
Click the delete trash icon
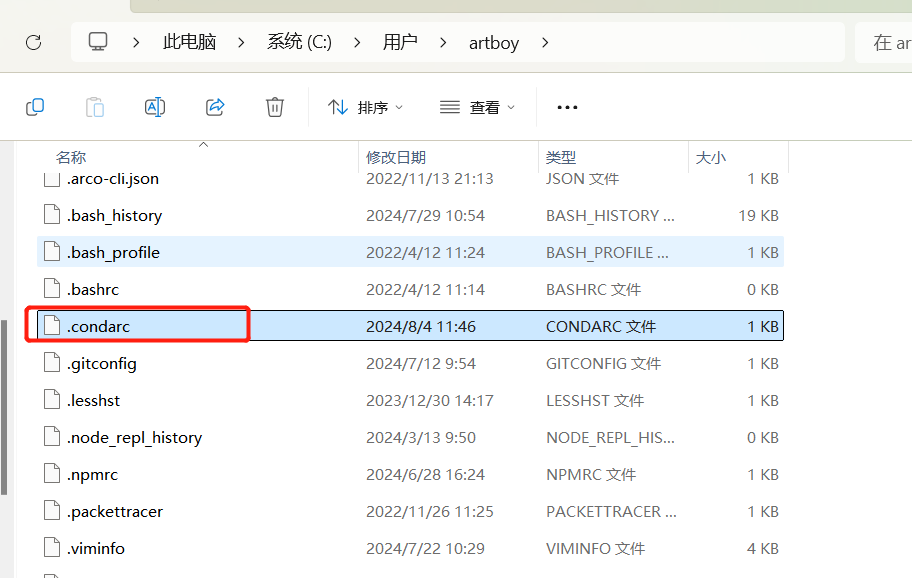[275, 107]
